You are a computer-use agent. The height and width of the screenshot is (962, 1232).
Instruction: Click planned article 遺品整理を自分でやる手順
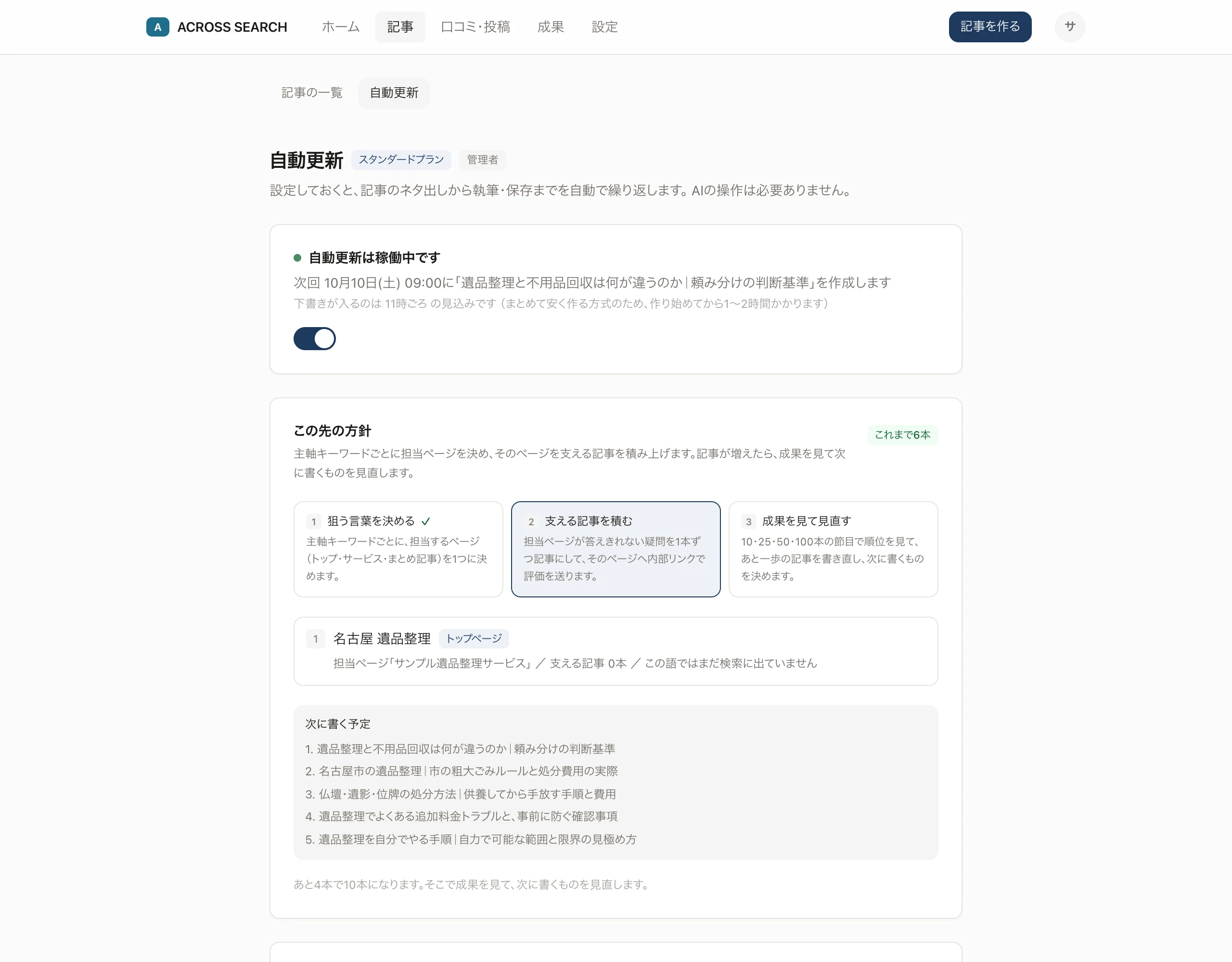click(471, 839)
